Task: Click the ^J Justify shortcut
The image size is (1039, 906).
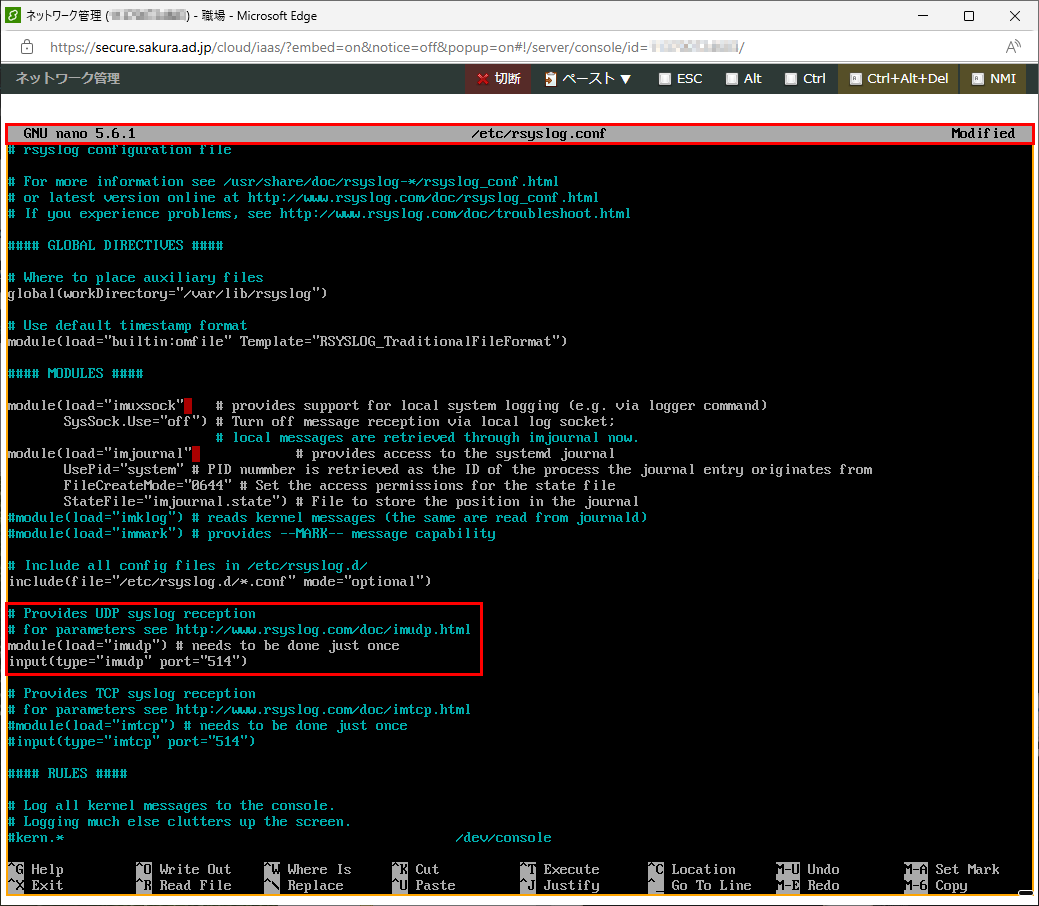Action: [559, 885]
